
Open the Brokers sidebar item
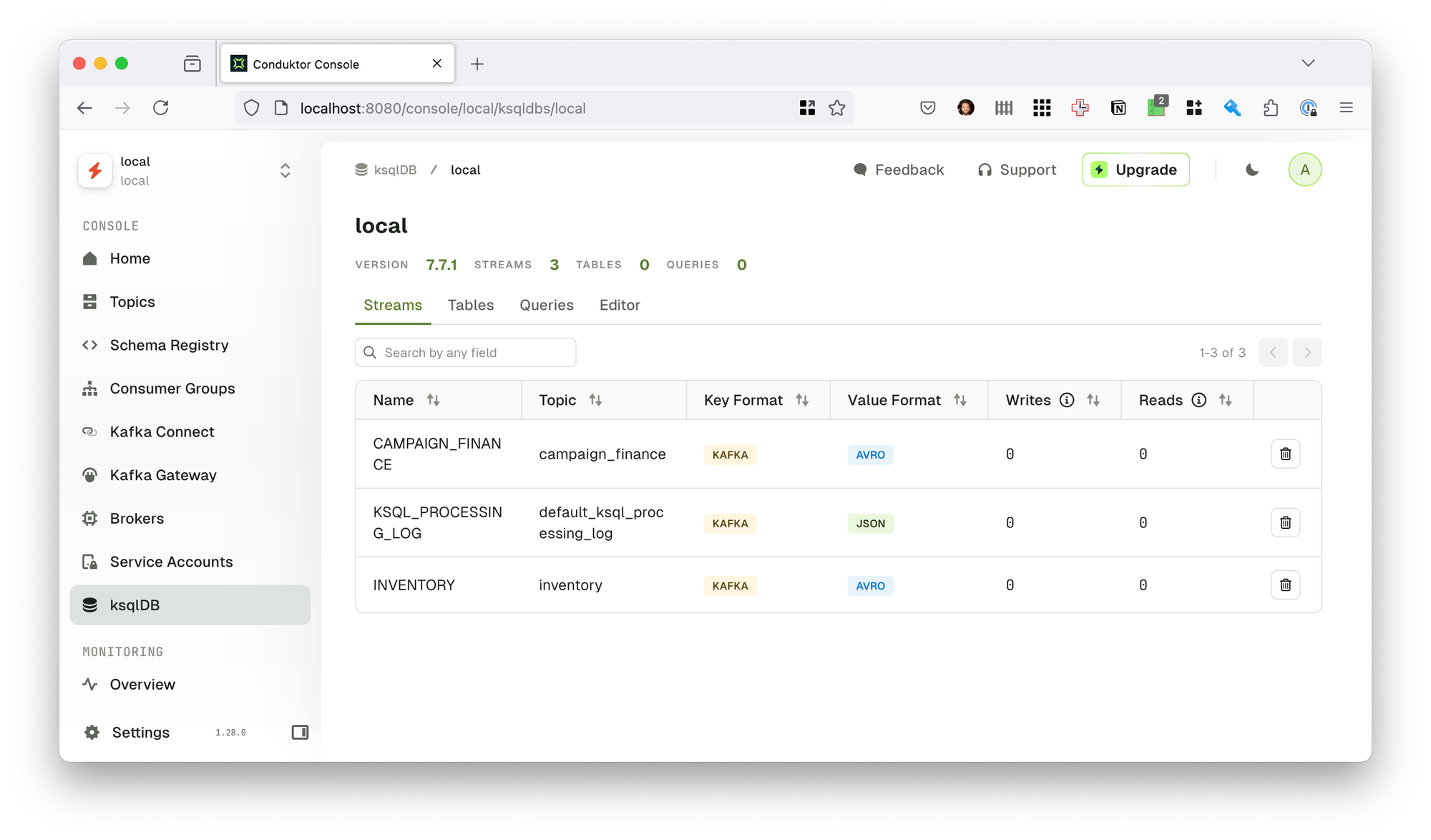point(137,518)
